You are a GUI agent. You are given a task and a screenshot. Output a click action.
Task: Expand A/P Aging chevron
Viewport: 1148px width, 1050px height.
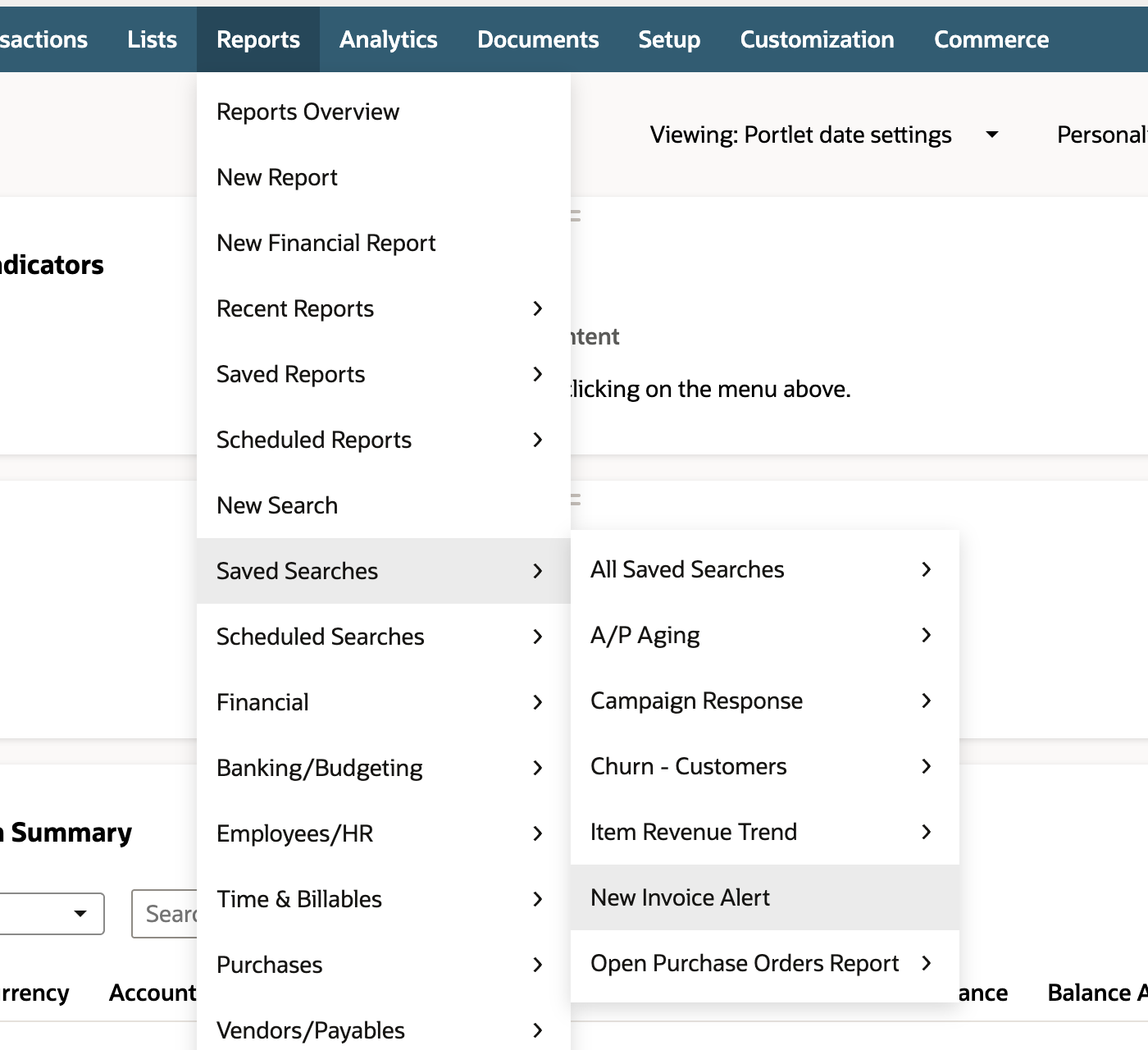coord(927,635)
